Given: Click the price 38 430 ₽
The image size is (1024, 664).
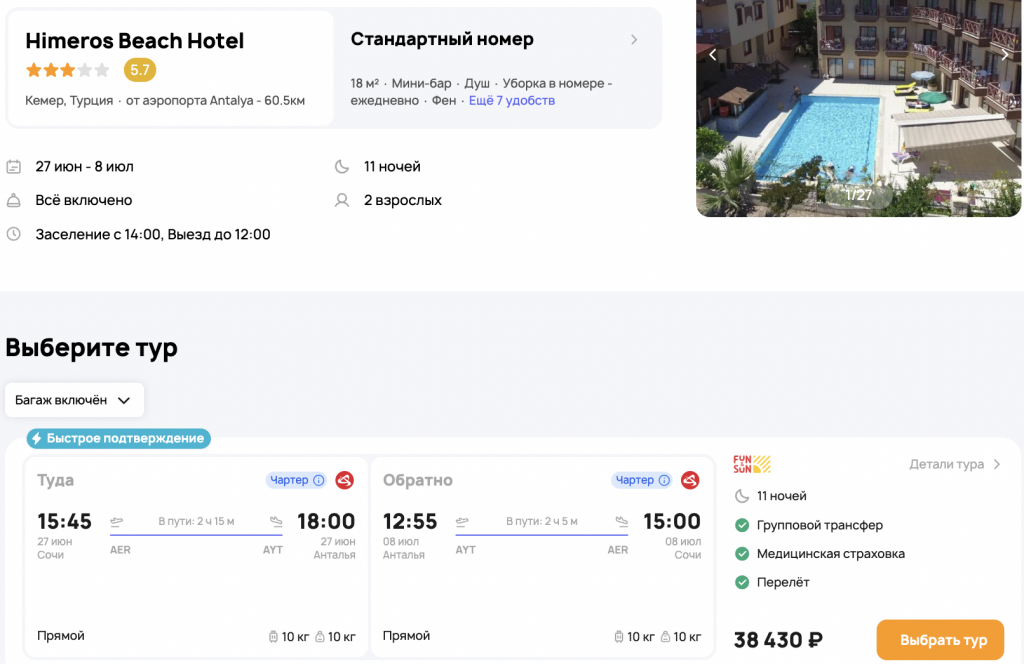Looking at the screenshot, I should [778, 640].
